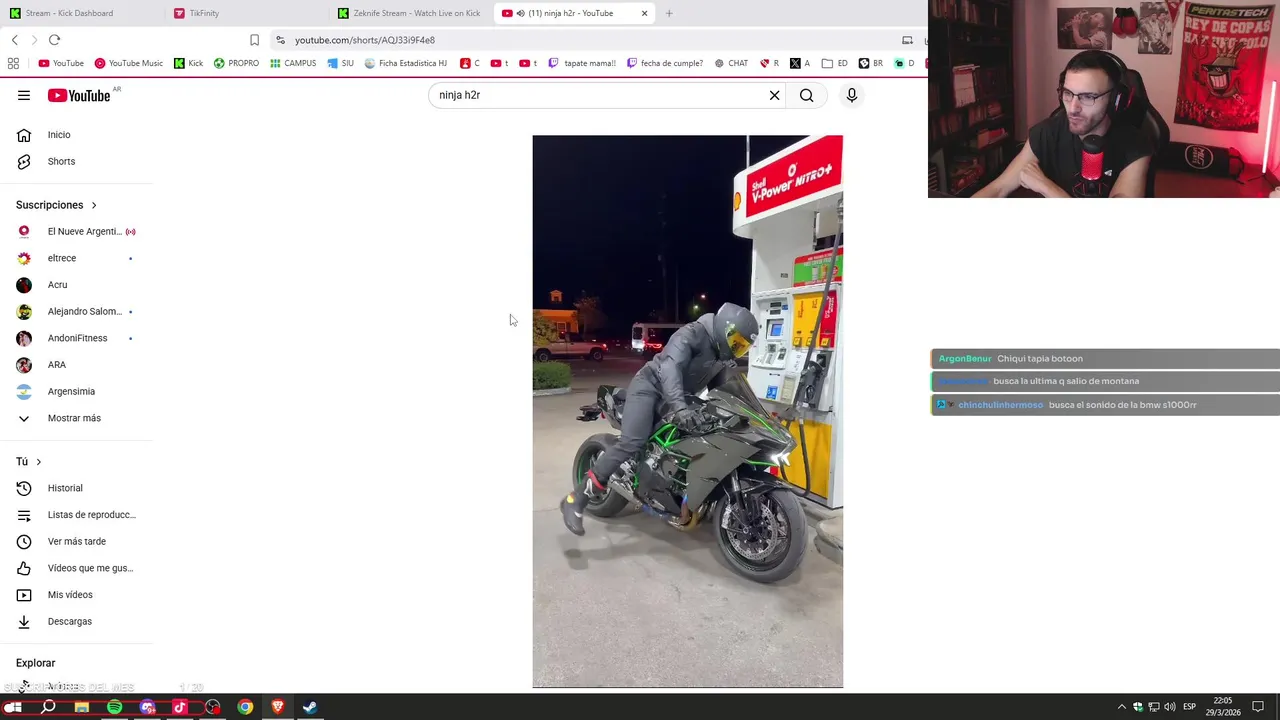Open the 'fecha de cumple?' bookmark

tap(665, 63)
